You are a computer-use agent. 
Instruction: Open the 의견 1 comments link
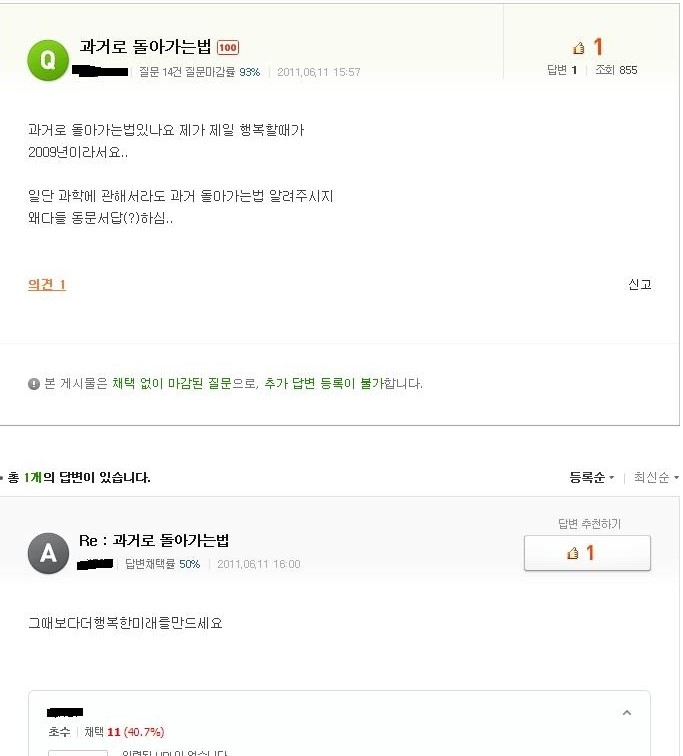(47, 285)
